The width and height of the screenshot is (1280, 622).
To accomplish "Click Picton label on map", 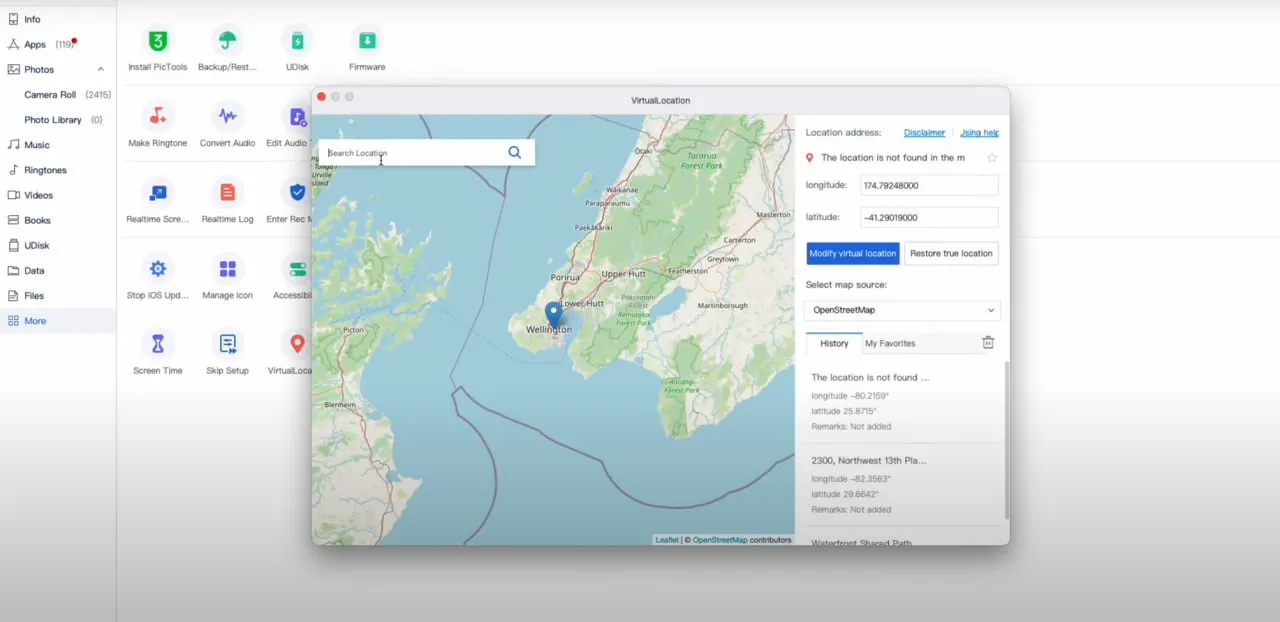I will pos(354,329).
